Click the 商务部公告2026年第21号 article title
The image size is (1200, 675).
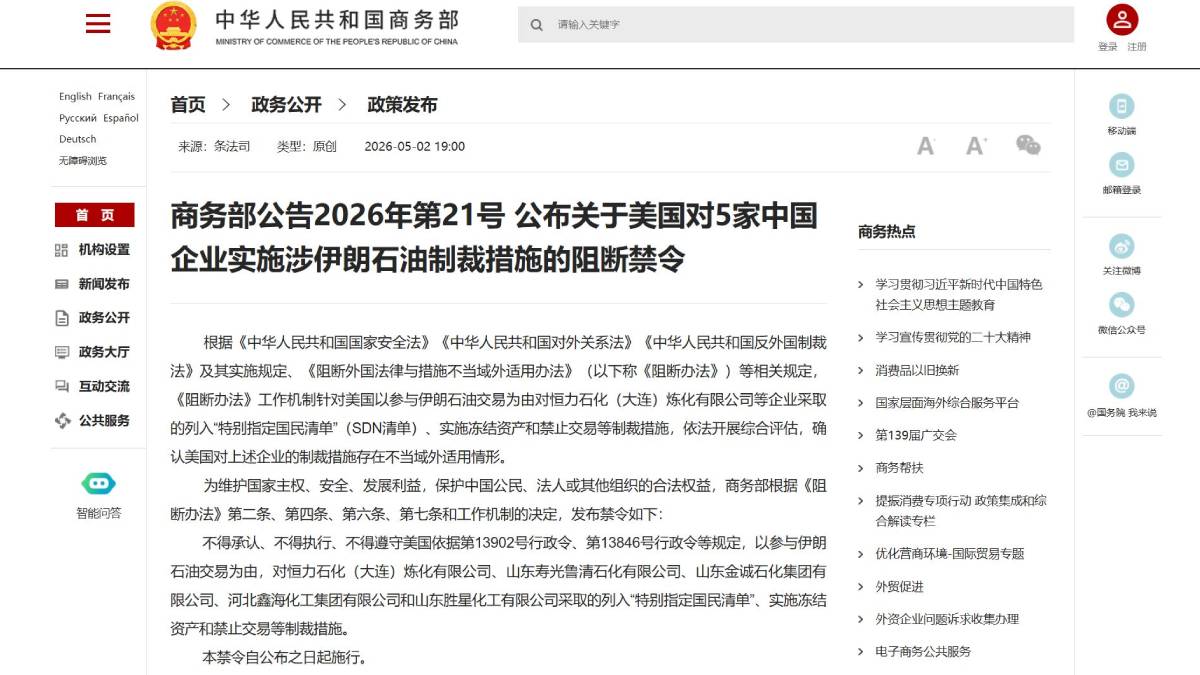tap(494, 237)
